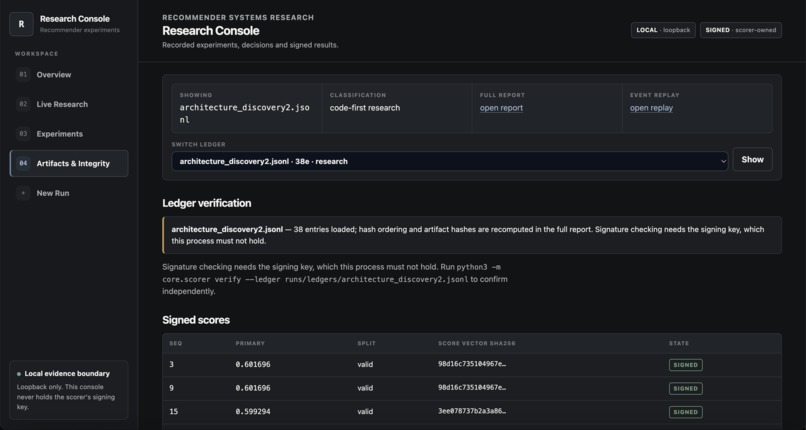Click the Ledger verification heading
This screenshot has height=430, width=806.
pyautogui.click(x=207, y=203)
